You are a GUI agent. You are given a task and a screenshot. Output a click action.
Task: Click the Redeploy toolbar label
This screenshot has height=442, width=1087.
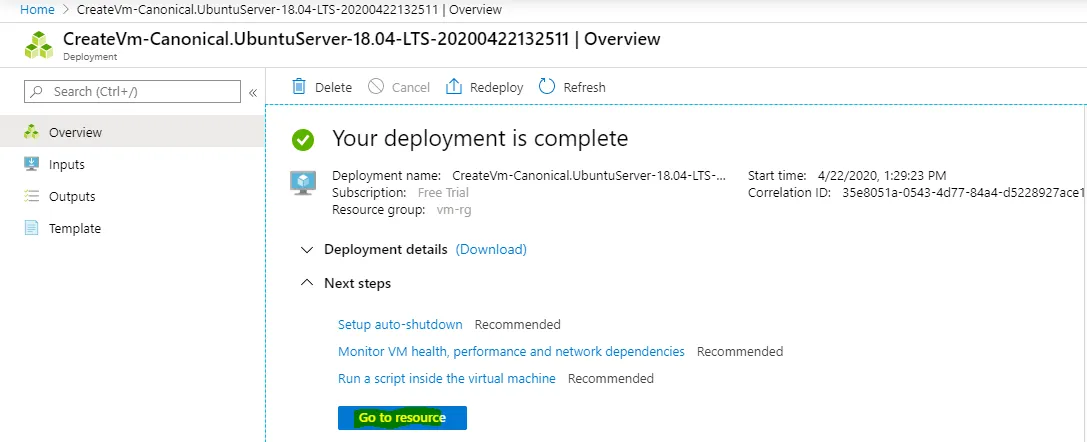pos(496,87)
